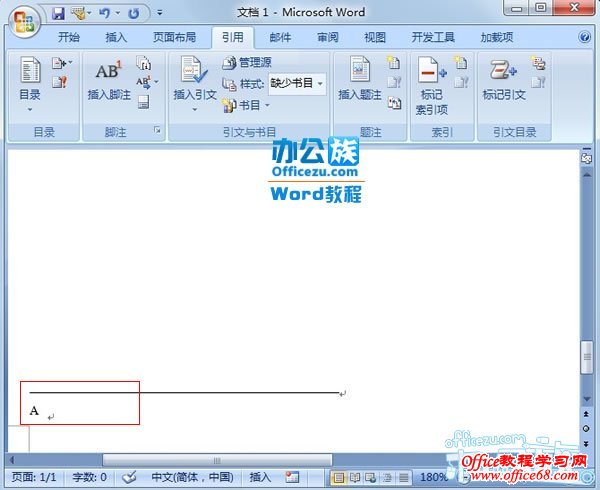Click the proofing check icon in status bar

coord(130,477)
